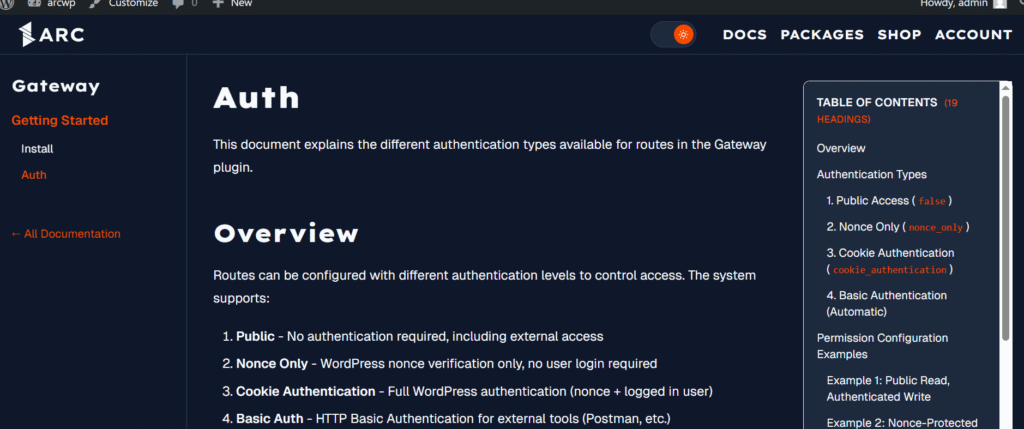Click the Auth page title
Screen dimensions: 1024x429
pos(257,98)
